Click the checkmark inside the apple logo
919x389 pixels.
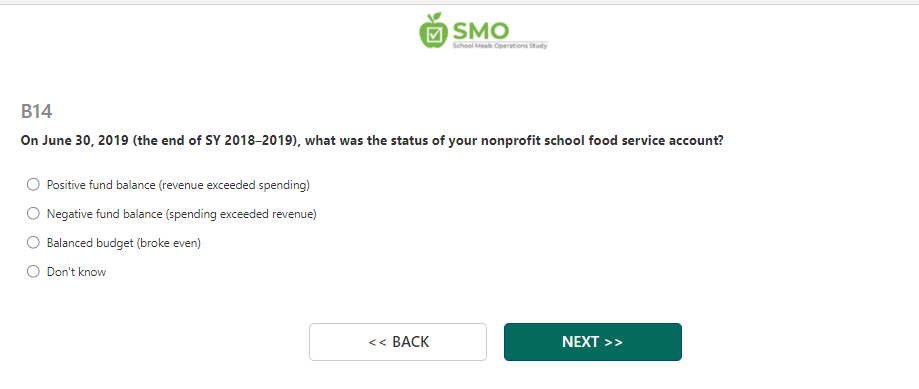(434, 35)
